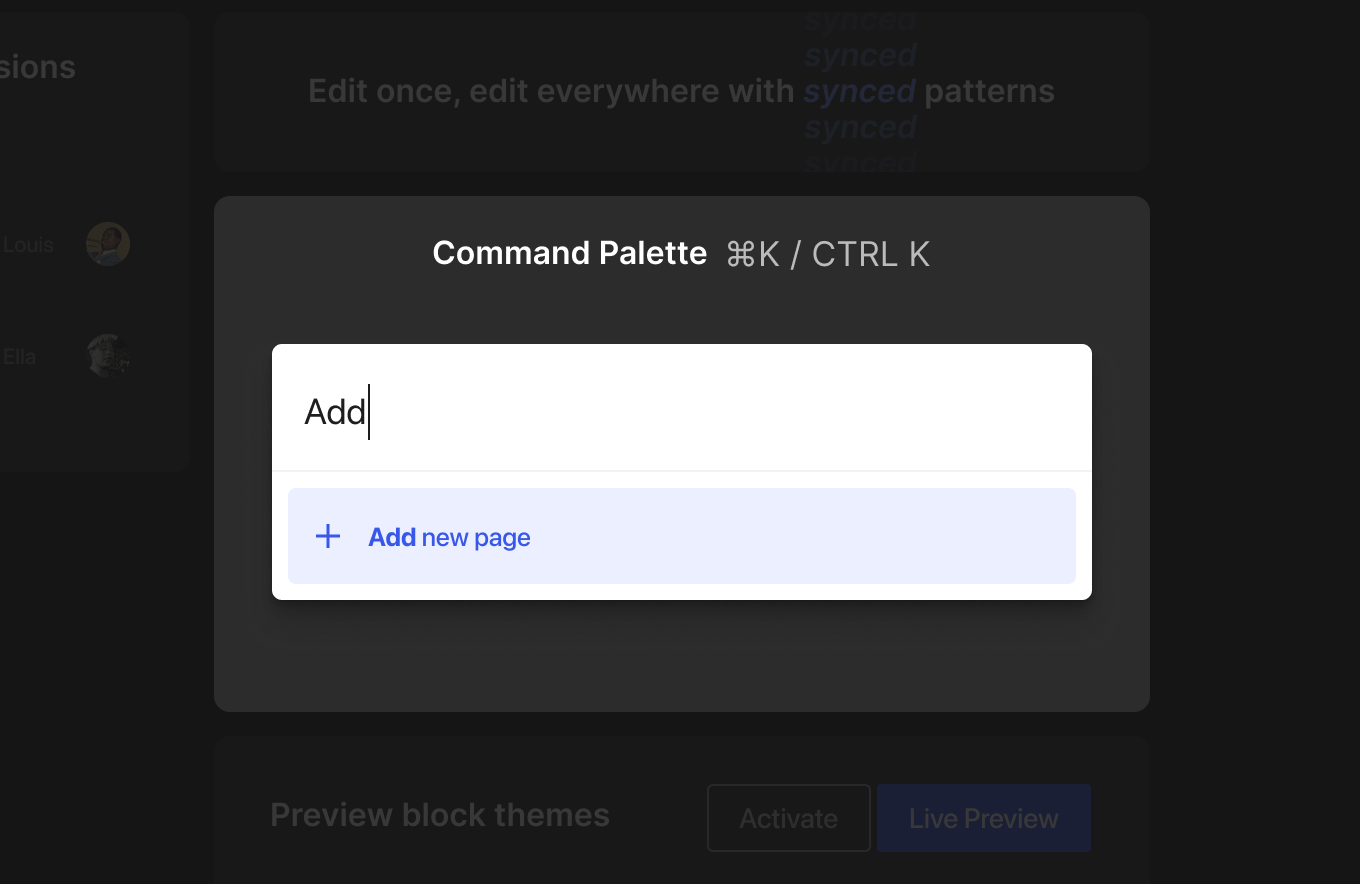This screenshot has width=1360, height=884.
Task: Click the "Preview block themes" heading
Action: (440, 815)
